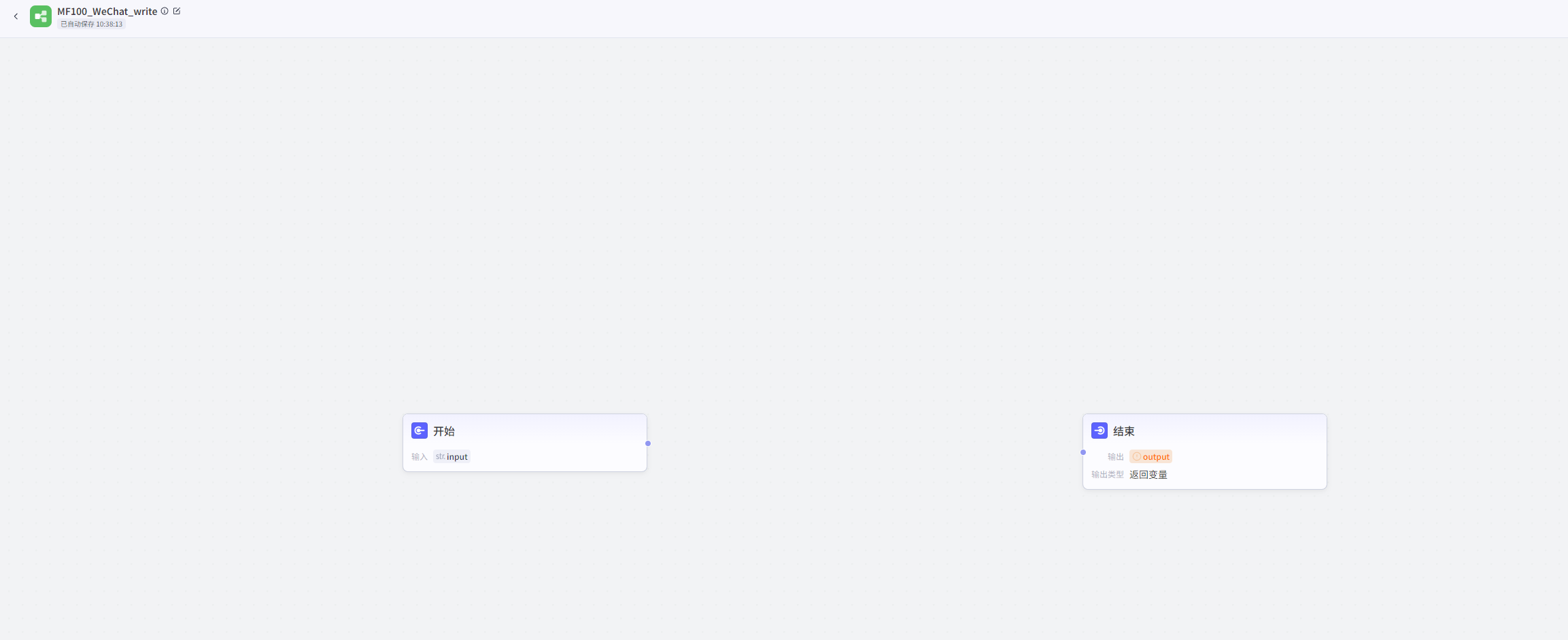
Task: Select the workflow title MF100_WeChat_write
Action: click(107, 12)
